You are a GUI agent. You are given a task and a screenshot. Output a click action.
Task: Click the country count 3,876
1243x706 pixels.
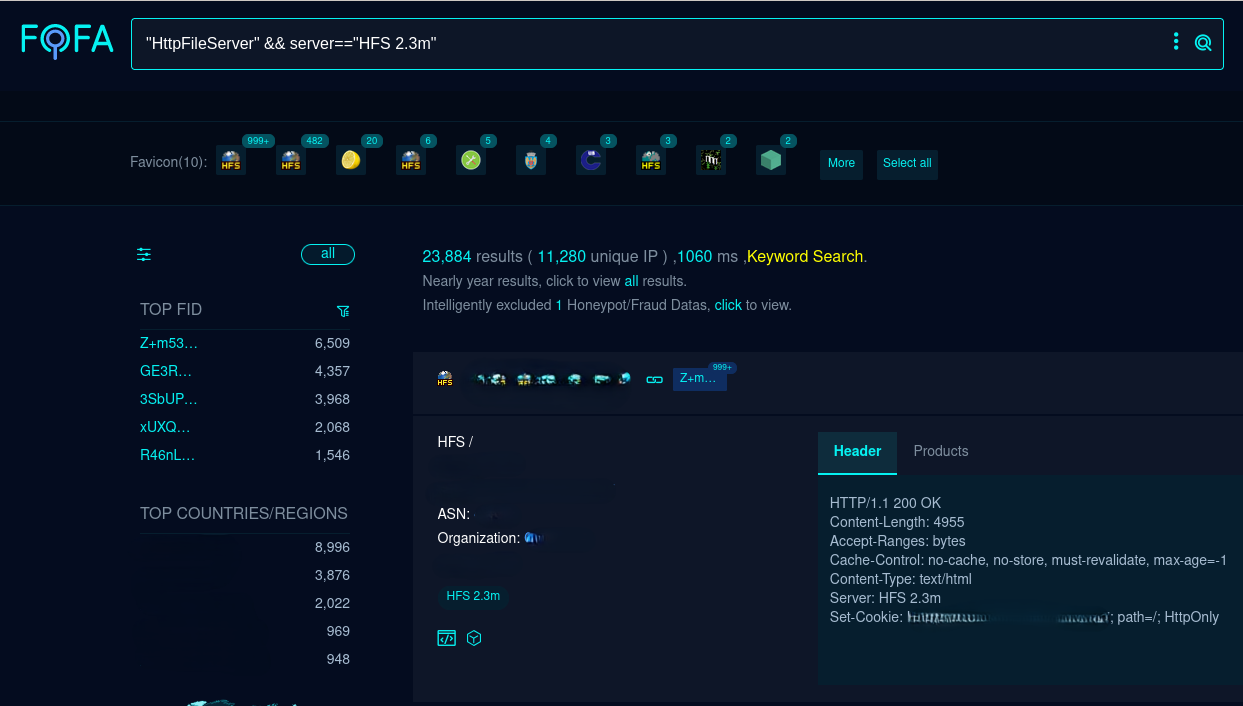pos(332,575)
